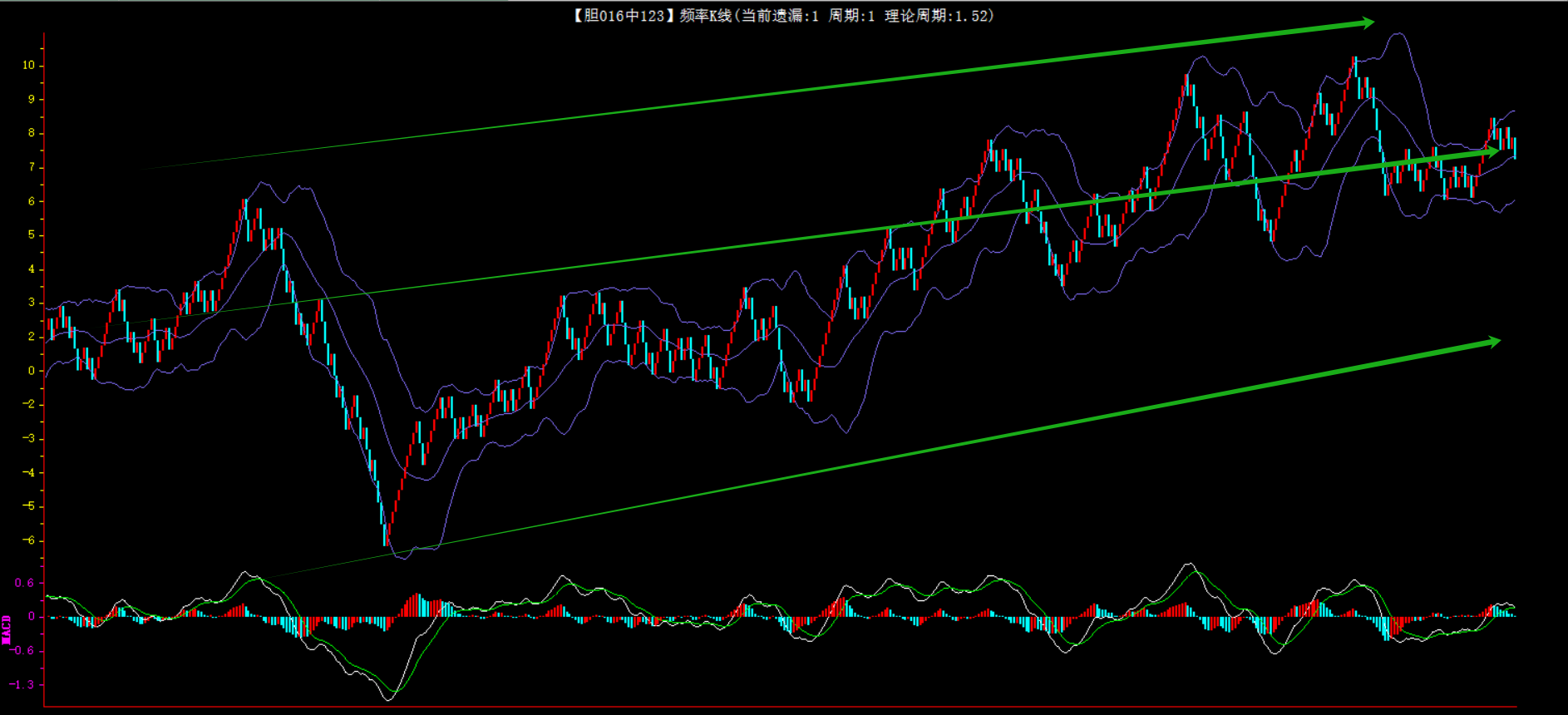Click the magenta MACD label on left

tap(7, 629)
